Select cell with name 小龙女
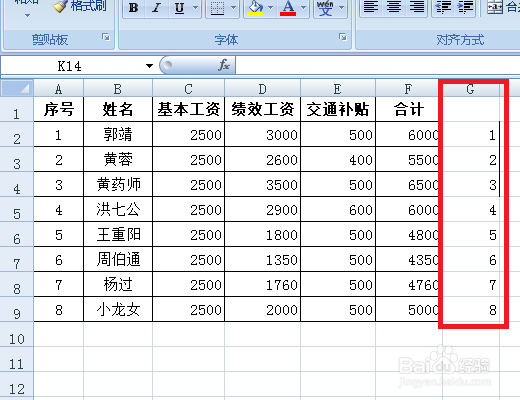 [118, 309]
